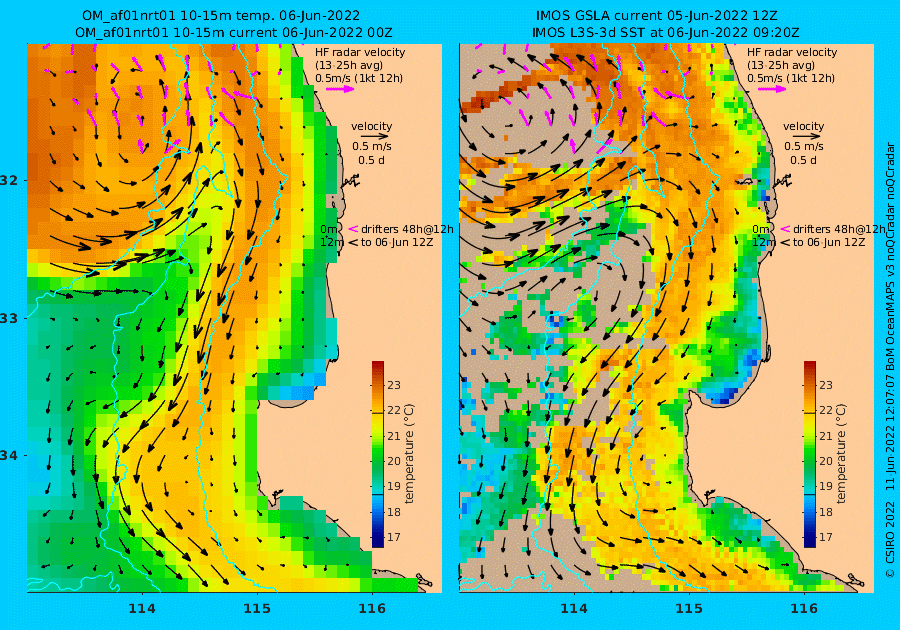Click longitude label 116 under left map
Screen dimensions: 900x630
click(372, 608)
